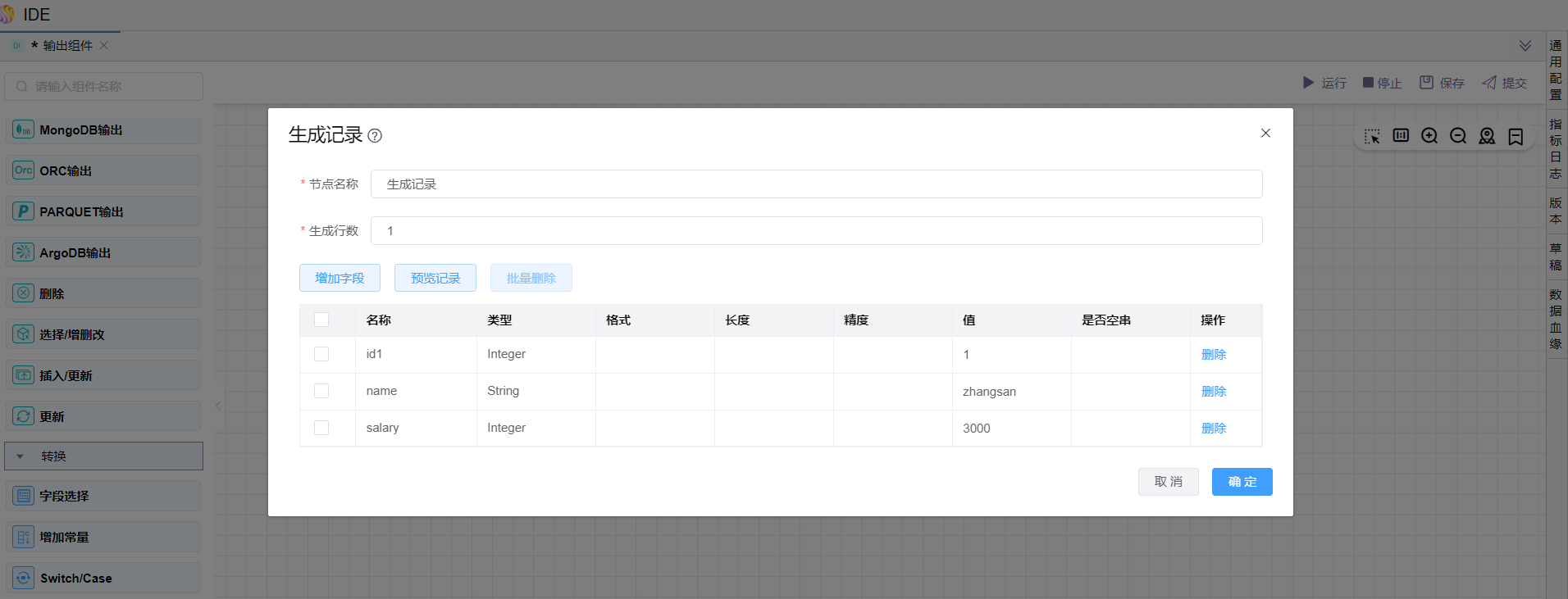Collapse the left component panel
The width and height of the screenshot is (1568, 599).
click(218, 406)
